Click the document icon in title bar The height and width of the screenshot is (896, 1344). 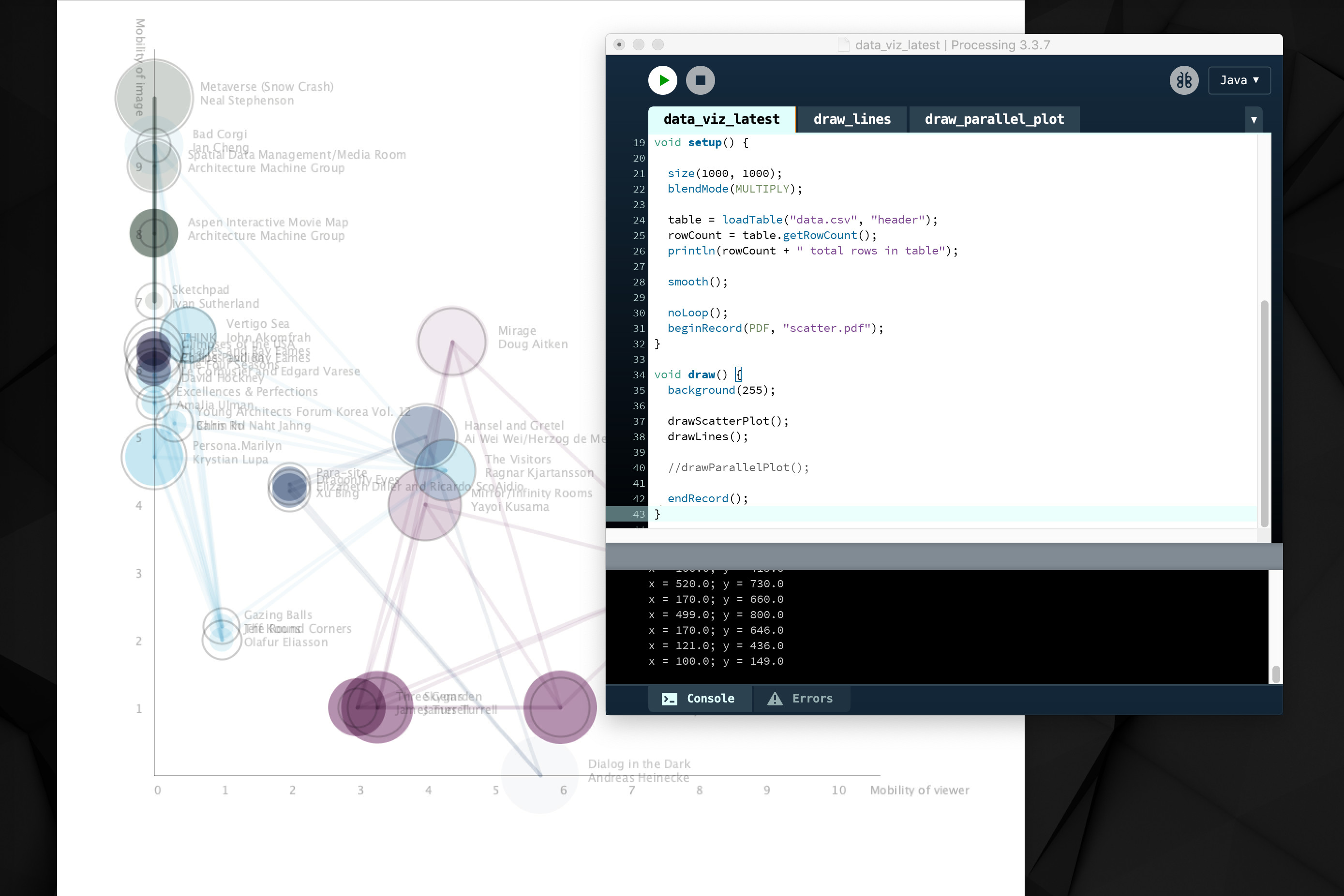tap(843, 45)
